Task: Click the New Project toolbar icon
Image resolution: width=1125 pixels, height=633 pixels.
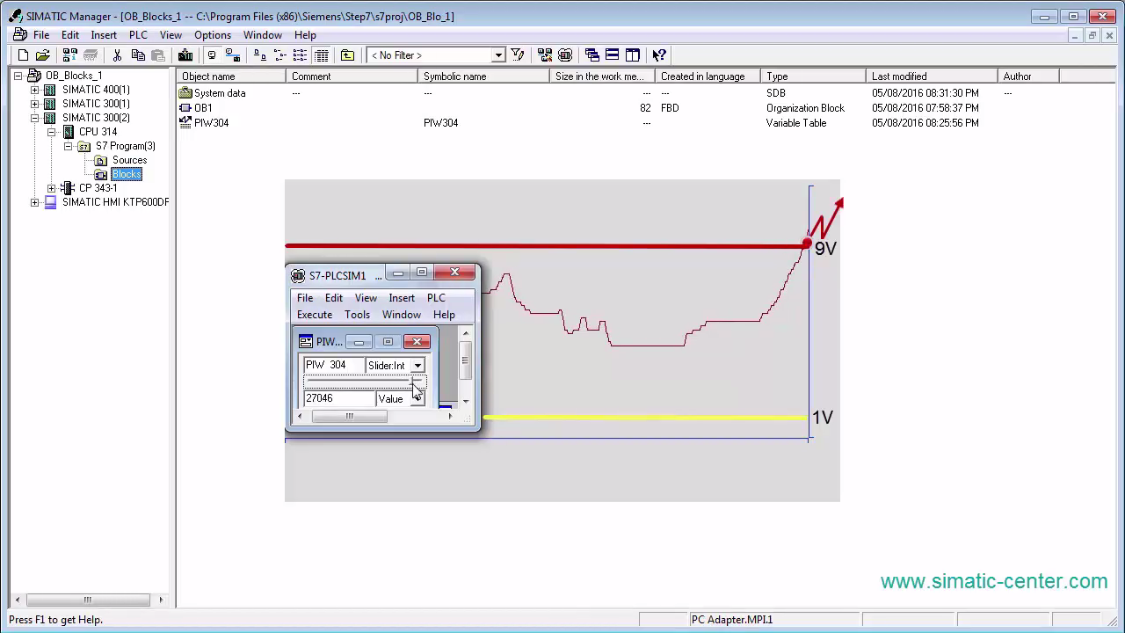Action: point(23,55)
